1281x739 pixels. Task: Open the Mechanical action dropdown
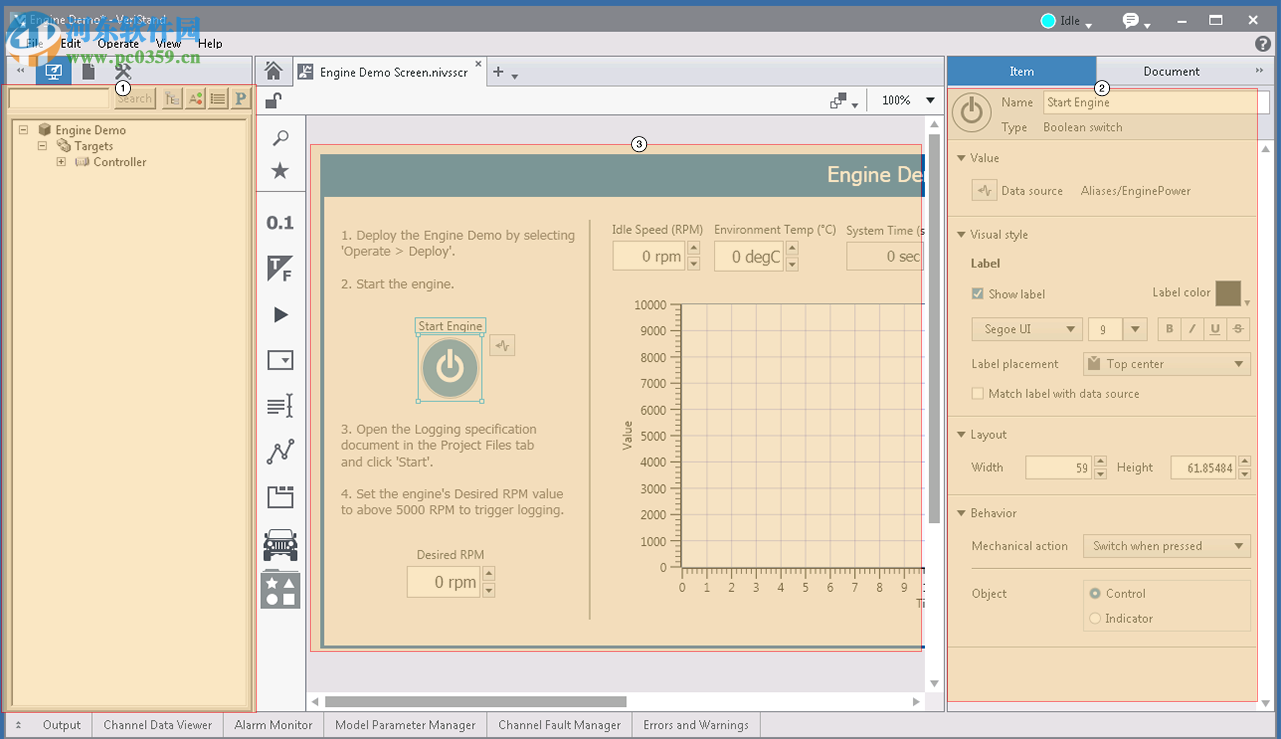tap(1166, 546)
